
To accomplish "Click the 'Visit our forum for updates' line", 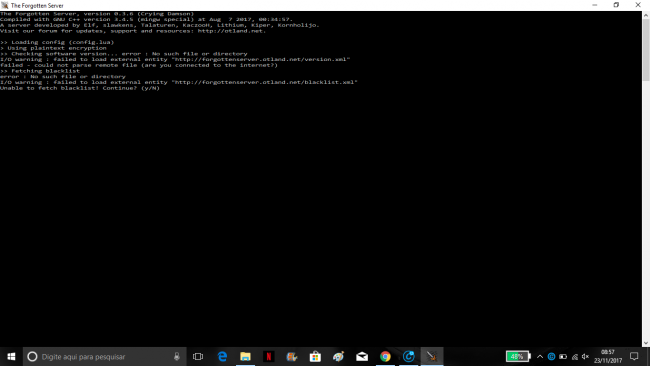I will (133, 31).
